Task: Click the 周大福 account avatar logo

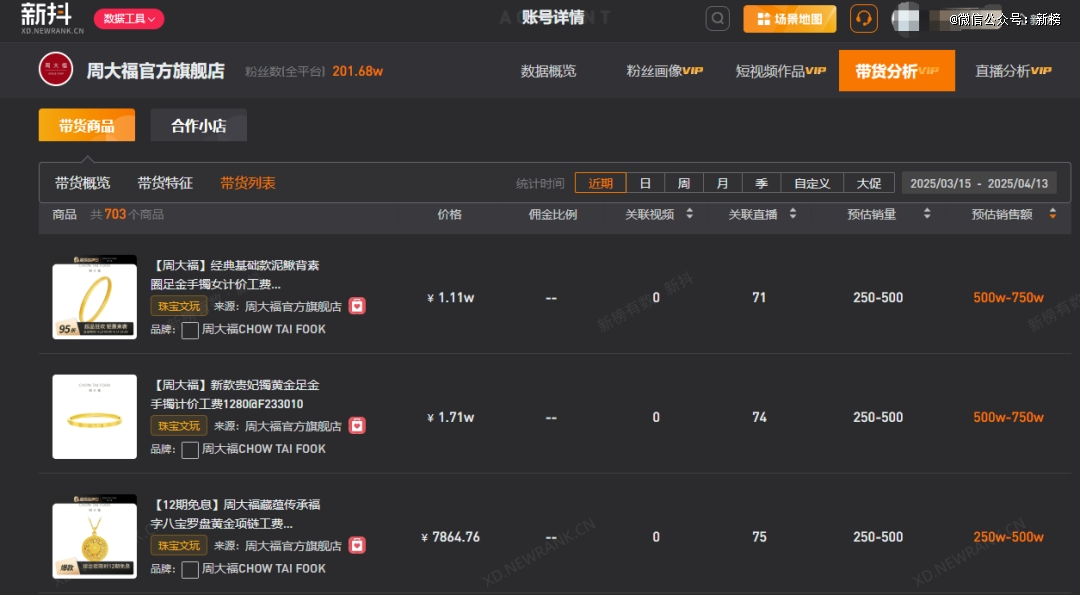Action: (56, 70)
